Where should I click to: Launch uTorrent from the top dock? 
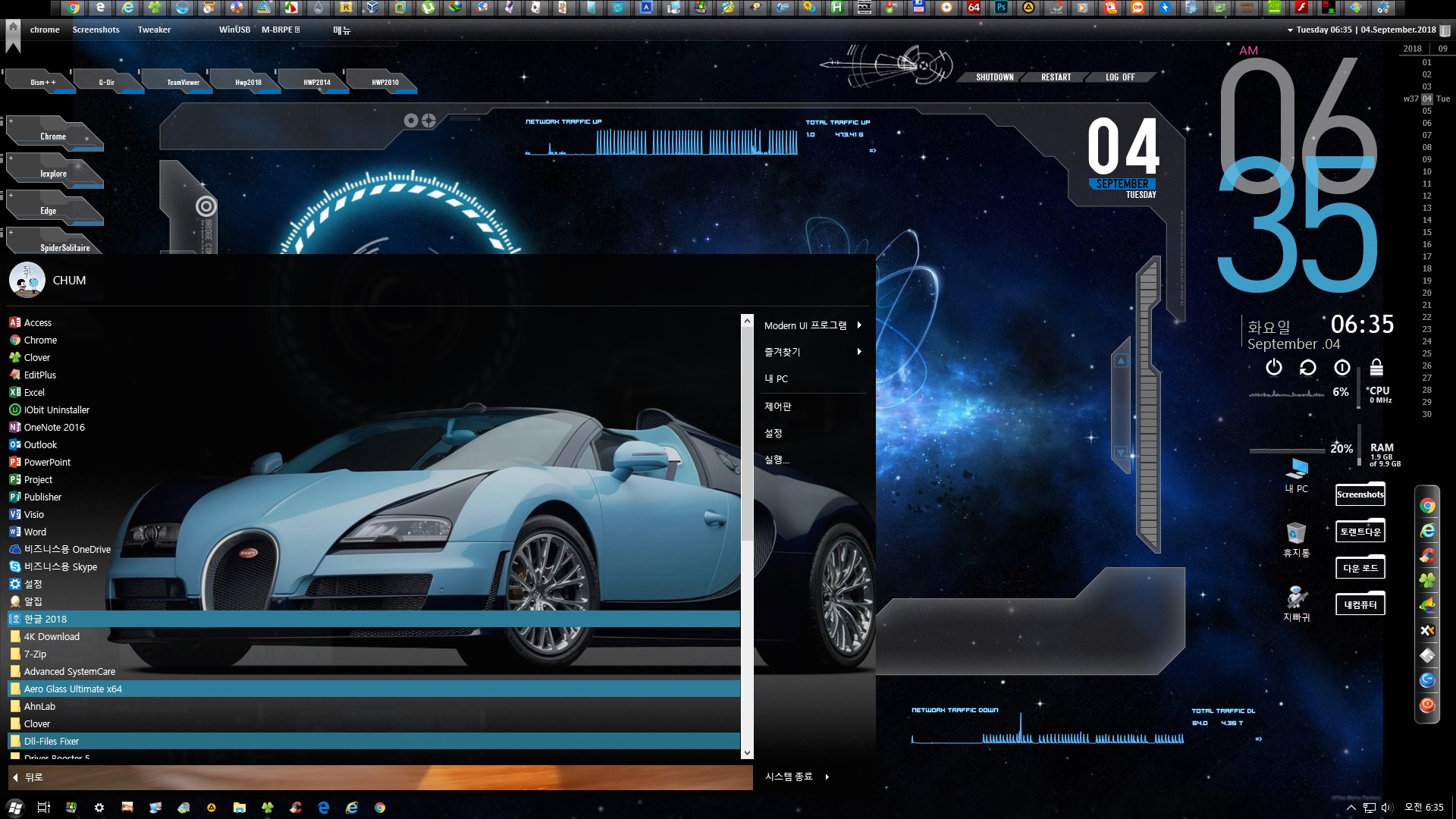click(x=428, y=8)
